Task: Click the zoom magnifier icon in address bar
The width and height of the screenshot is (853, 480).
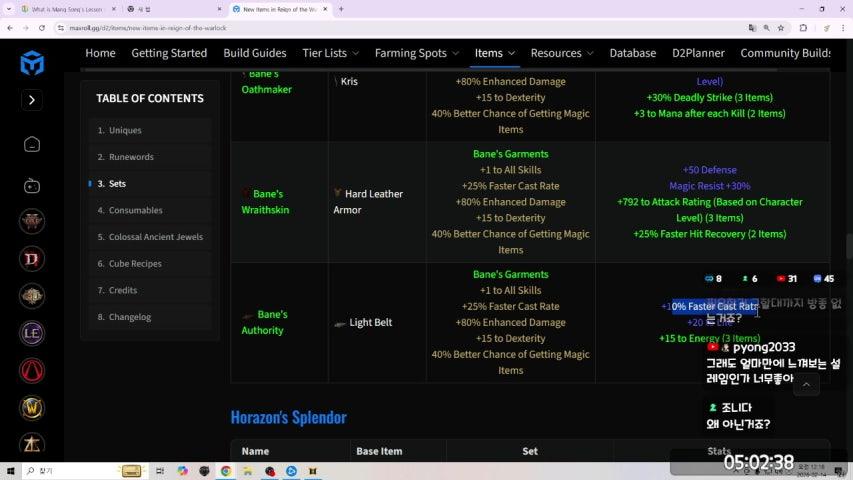Action: (x=767, y=28)
